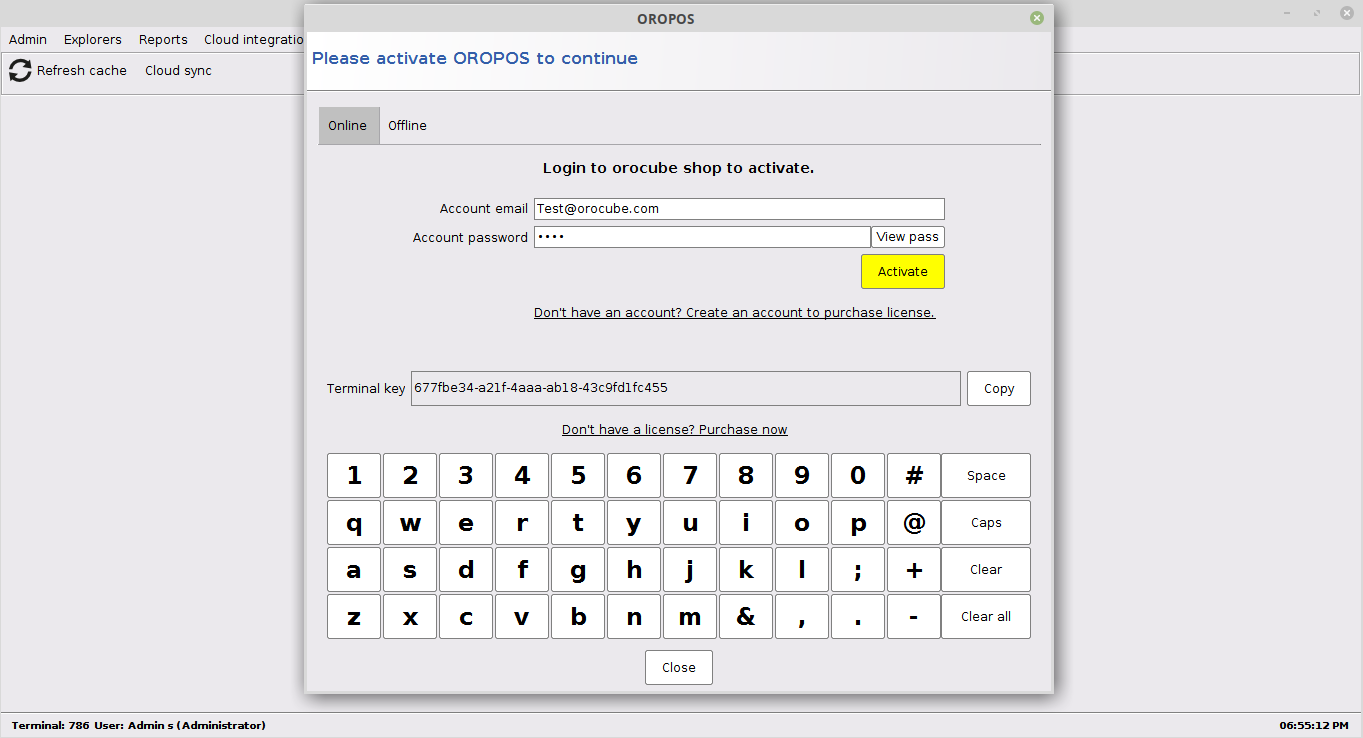Tap the + symbol key

pyautogui.click(x=914, y=570)
